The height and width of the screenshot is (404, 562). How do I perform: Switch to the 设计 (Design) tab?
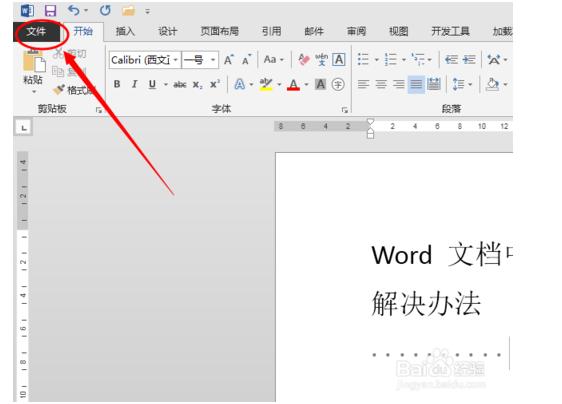[x=167, y=32]
